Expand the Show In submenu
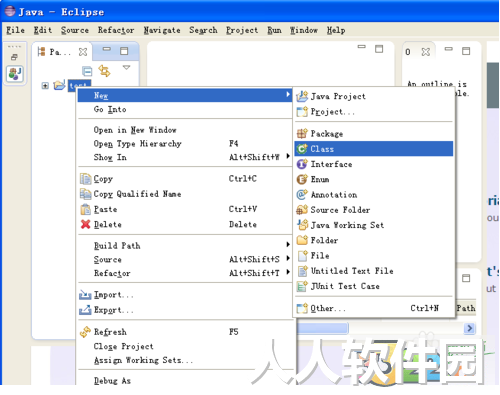 185,157
